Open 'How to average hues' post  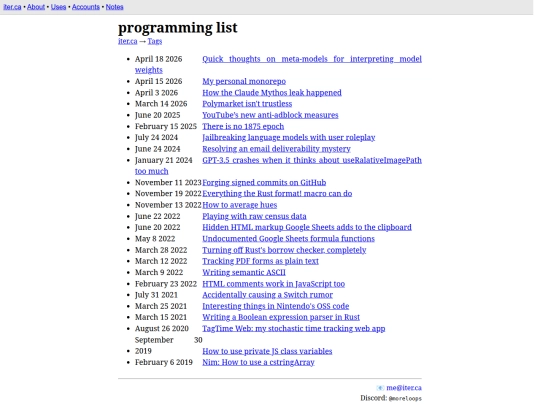[239, 205]
